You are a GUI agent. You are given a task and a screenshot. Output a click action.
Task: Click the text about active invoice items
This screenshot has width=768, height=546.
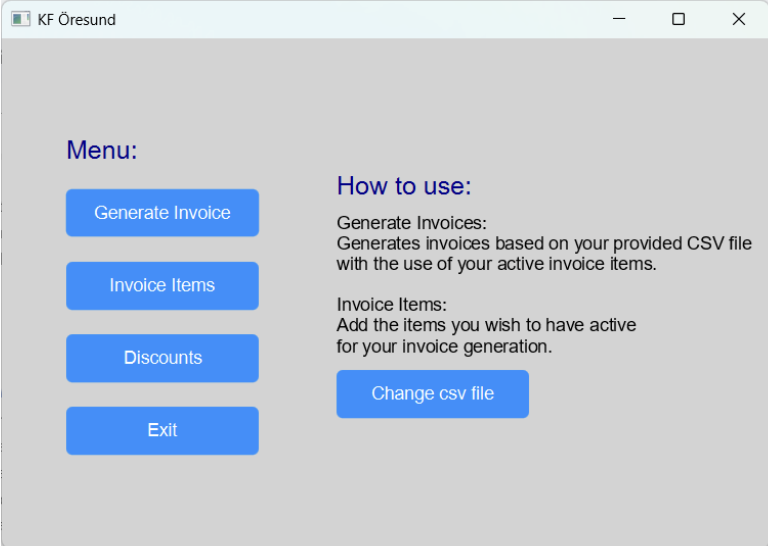pyautogui.click(x=496, y=265)
